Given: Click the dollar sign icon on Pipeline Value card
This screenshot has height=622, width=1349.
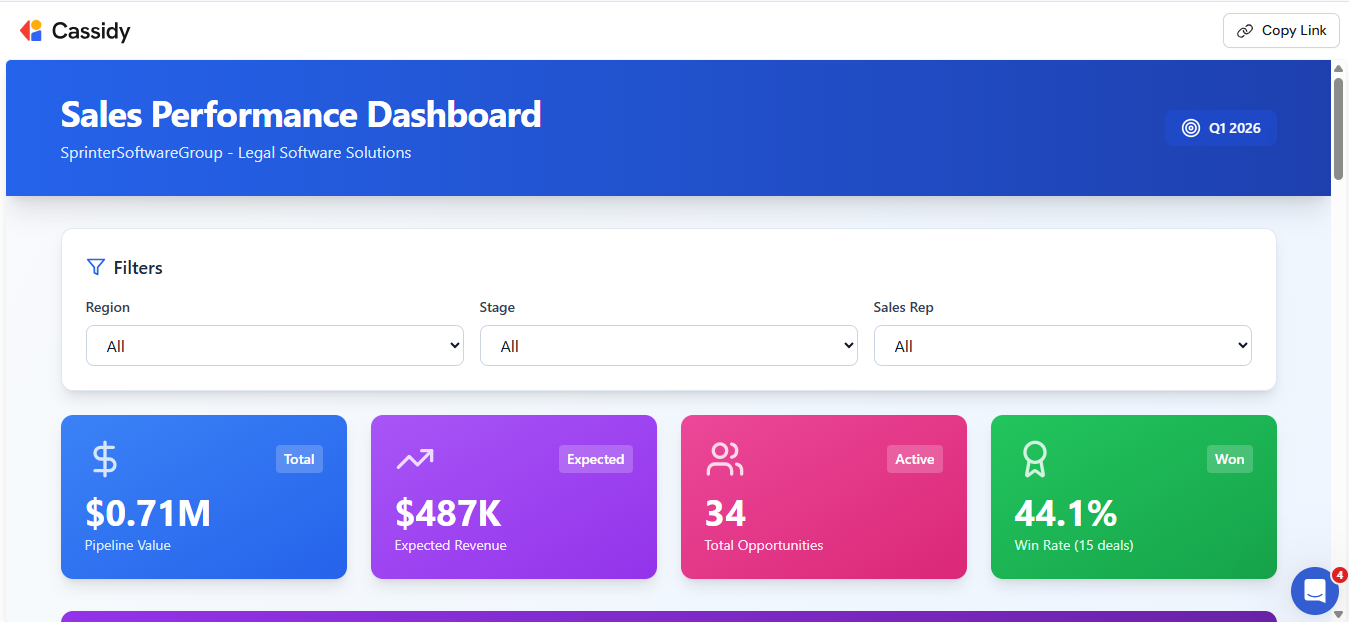Looking at the screenshot, I should (104, 459).
